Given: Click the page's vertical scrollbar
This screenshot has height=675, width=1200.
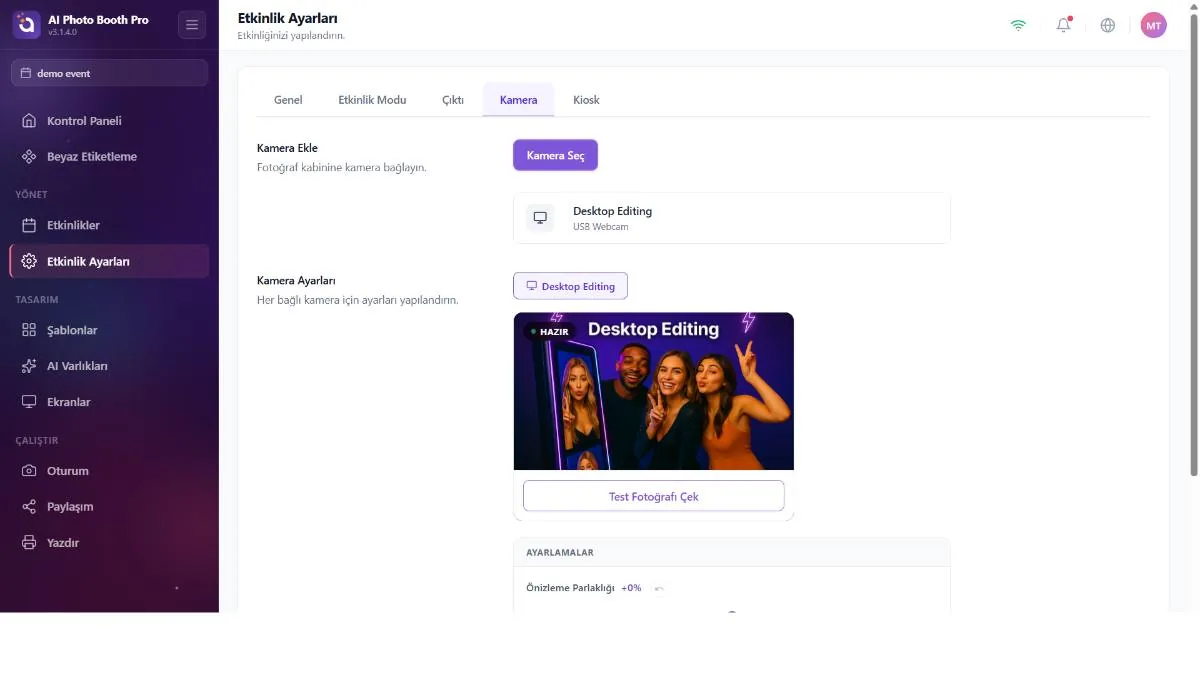Looking at the screenshot, I should click(1194, 245).
